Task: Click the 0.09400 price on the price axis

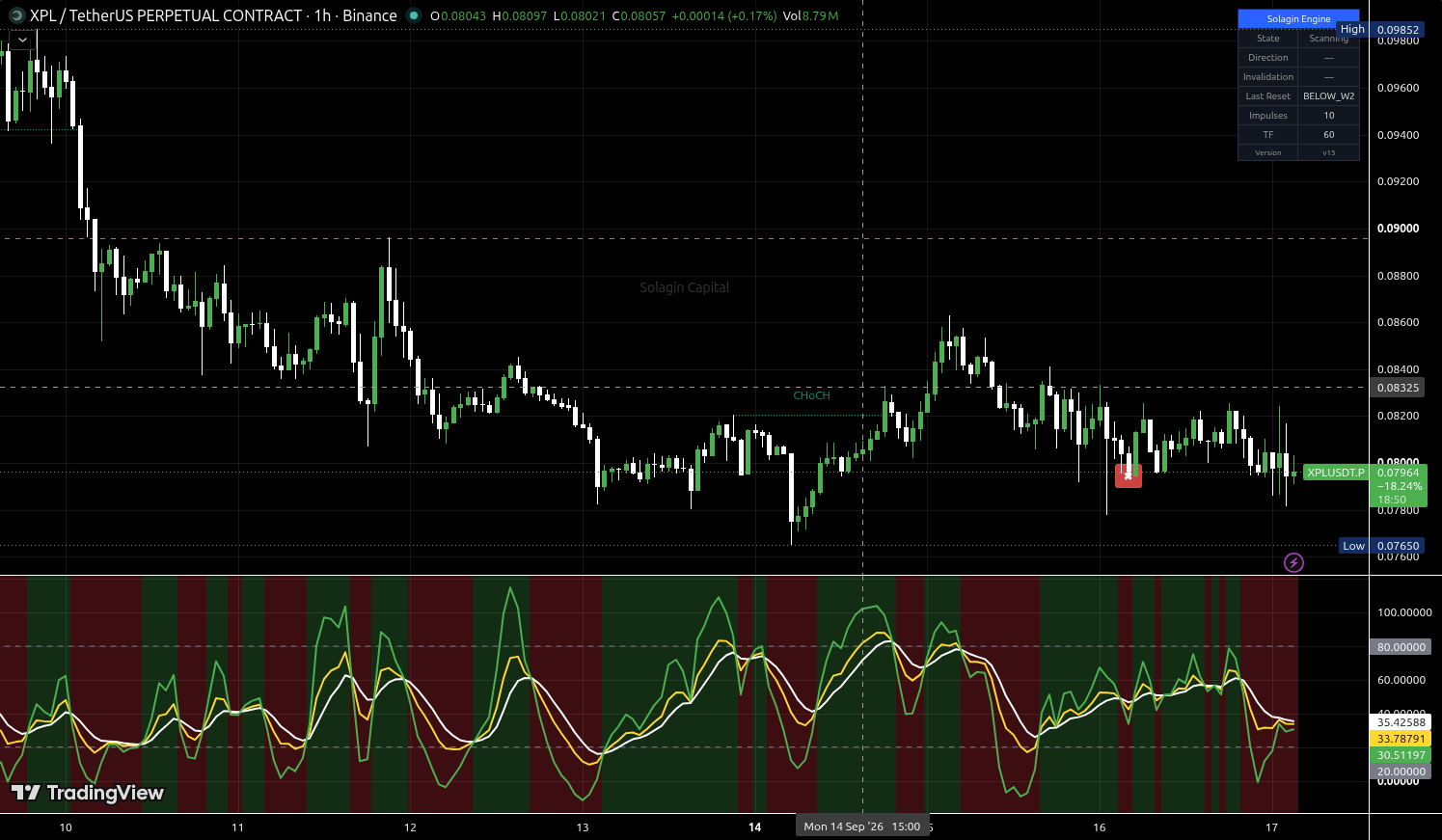Action: pyautogui.click(x=1398, y=135)
